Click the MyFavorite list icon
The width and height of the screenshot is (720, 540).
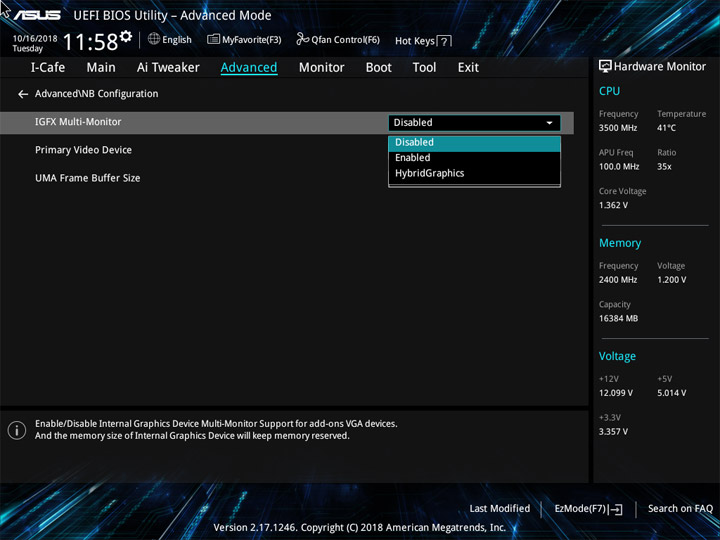click(214, 39)
